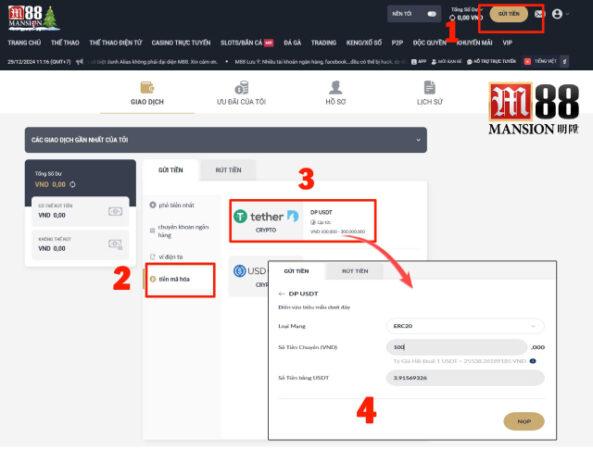Click the cash icon in the KHÔNG THỂ RÚT card
The width and height of the screenshot is (593, 450).
pyautogui.click(x=115, y=244)
